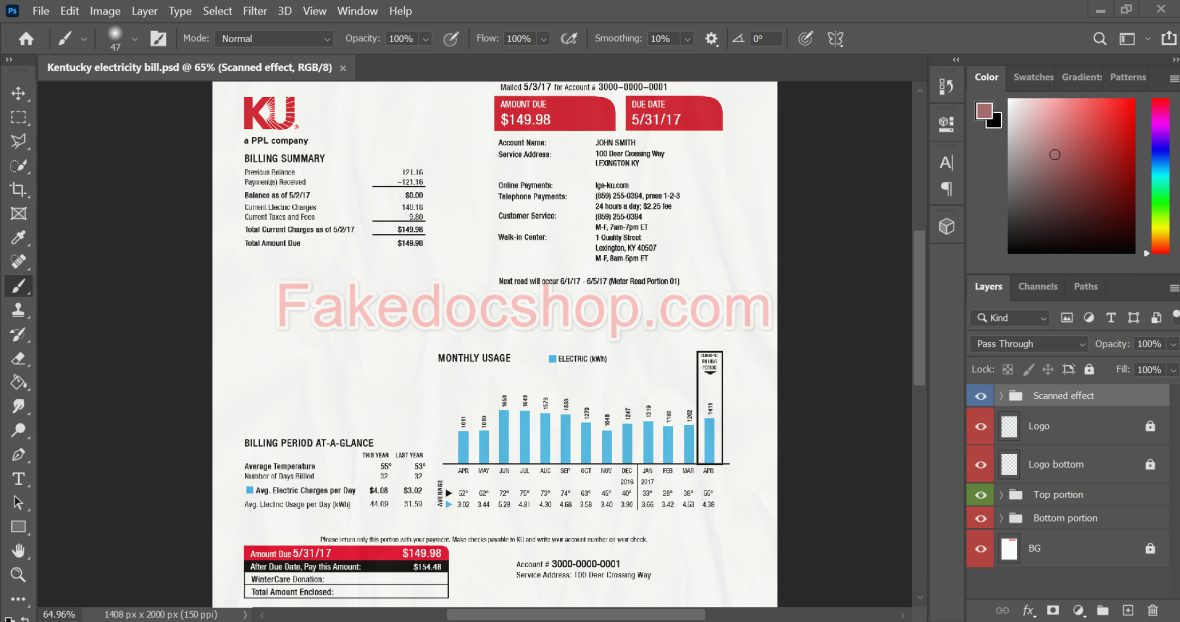Toggle pressure for opacity
This screenshot has height=622, width=1180.
pyautogui.click(x=451, y=38)
